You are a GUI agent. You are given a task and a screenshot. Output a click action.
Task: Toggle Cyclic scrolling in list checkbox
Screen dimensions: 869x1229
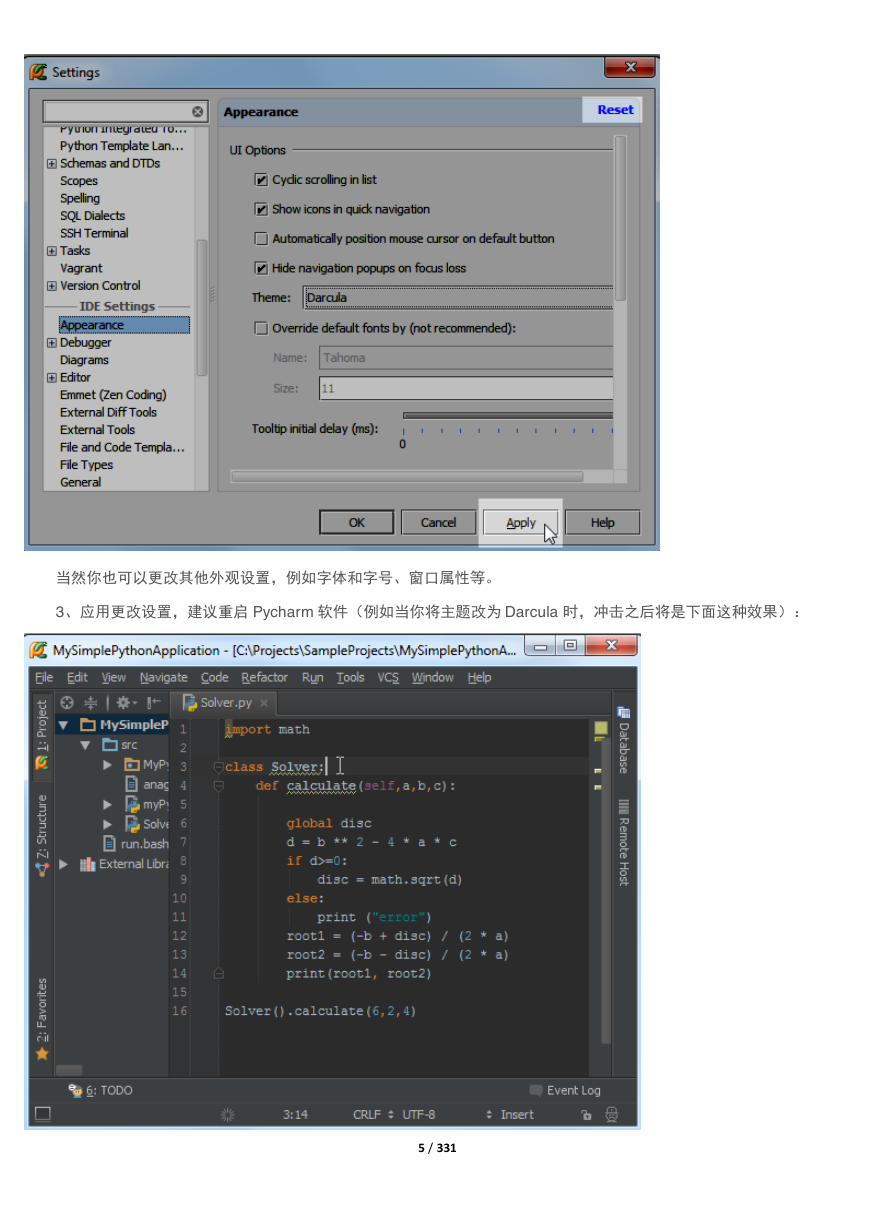[x=262, y=180]
